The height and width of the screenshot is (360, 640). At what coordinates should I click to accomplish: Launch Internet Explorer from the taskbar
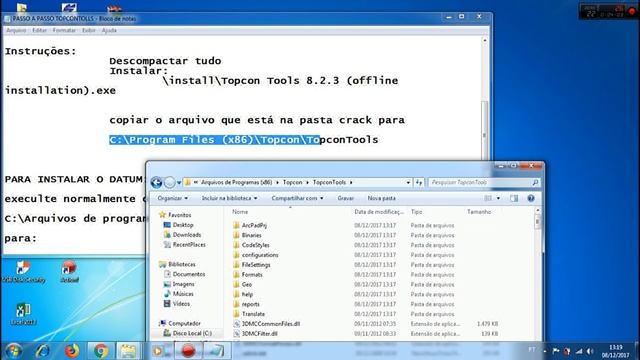(x=42, y=351)
